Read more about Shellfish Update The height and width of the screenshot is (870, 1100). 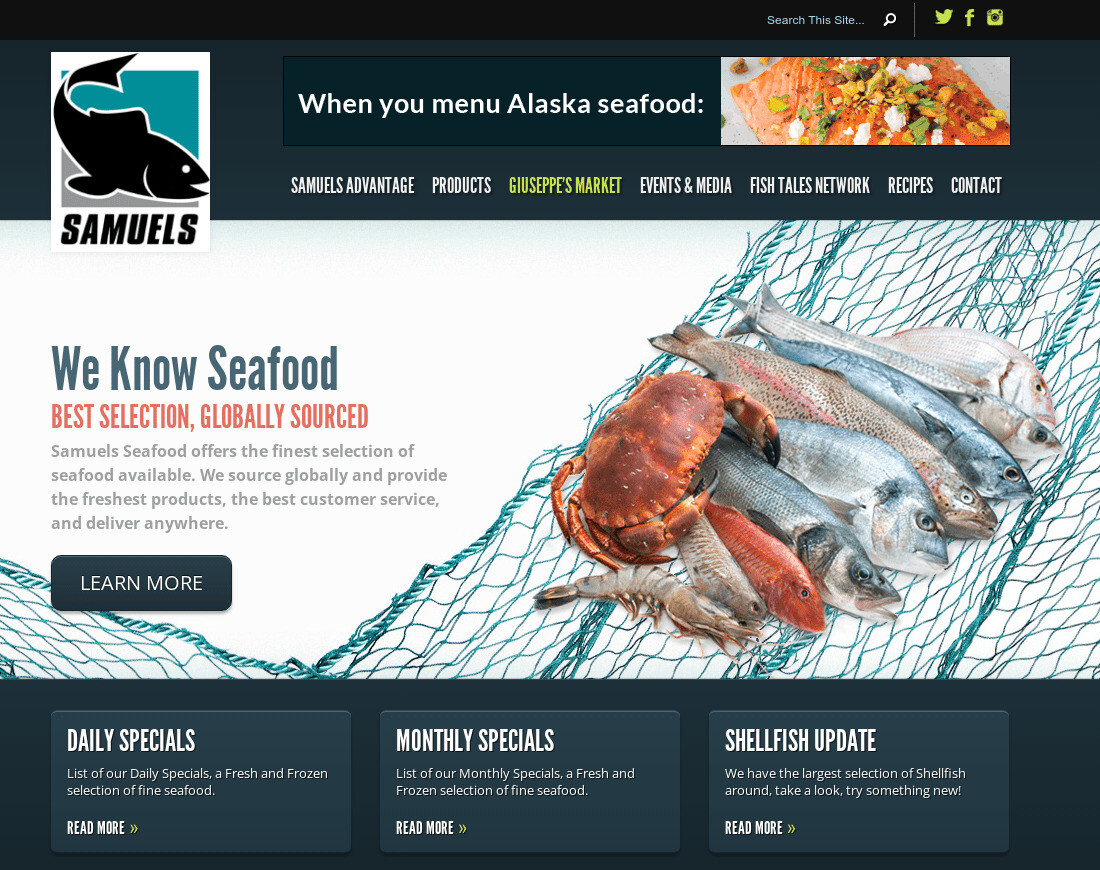pyautogui.click(x=760, y=828)
